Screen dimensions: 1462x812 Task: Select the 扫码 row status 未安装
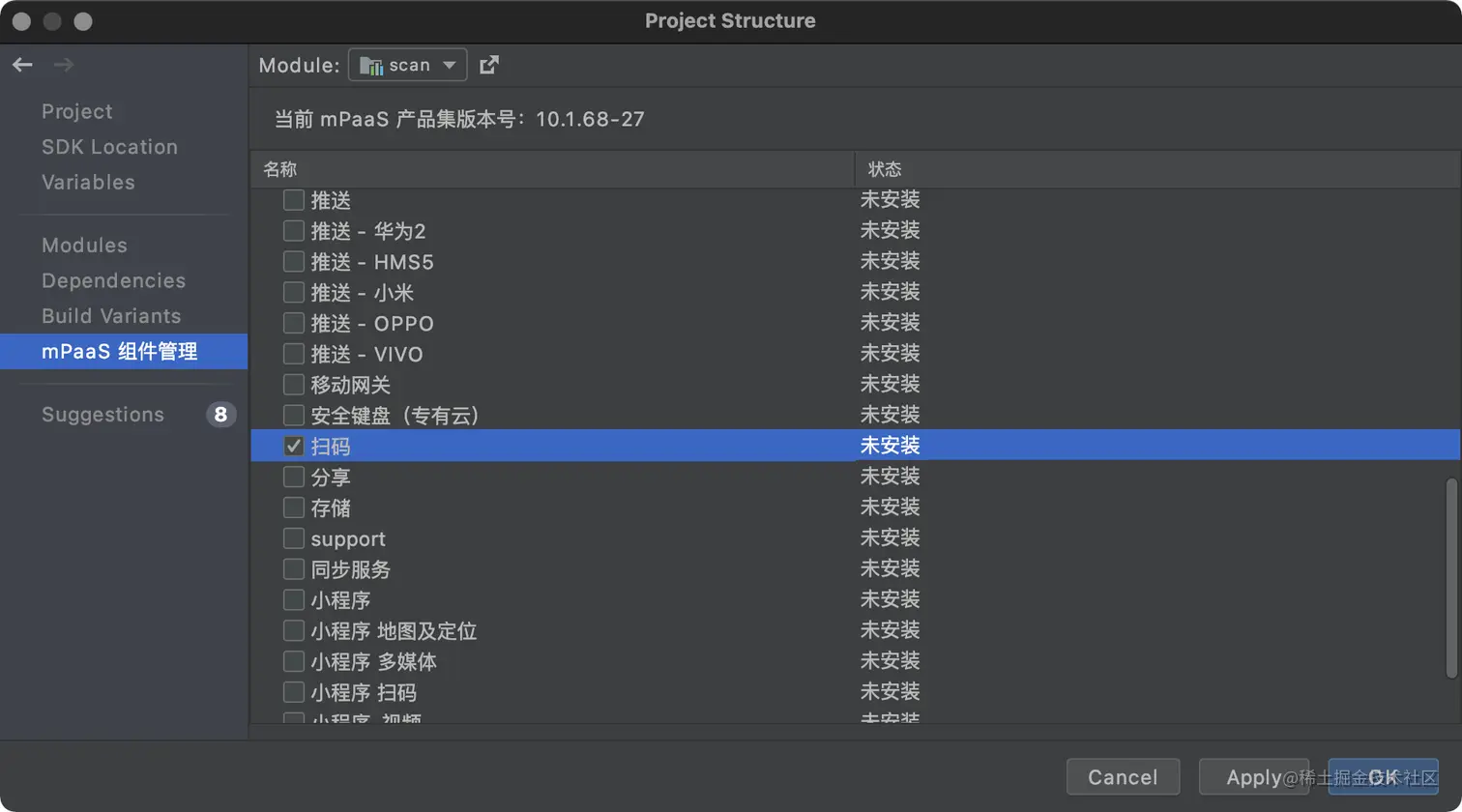coord(890,446)
